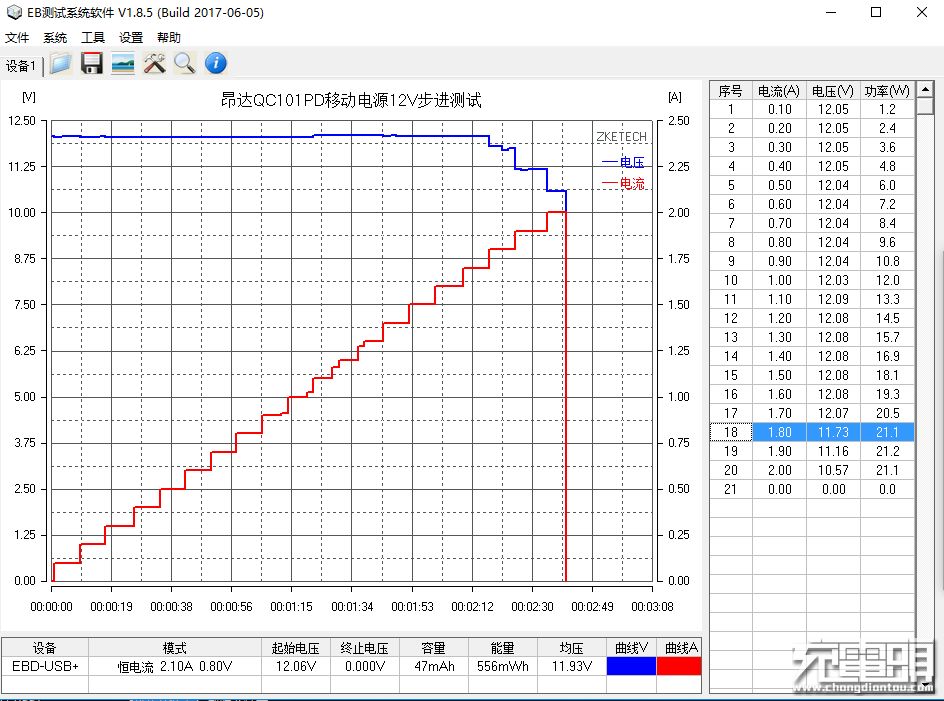
Task: Select row 20 voltage value 10.57
Action: (x=833, y=470)
